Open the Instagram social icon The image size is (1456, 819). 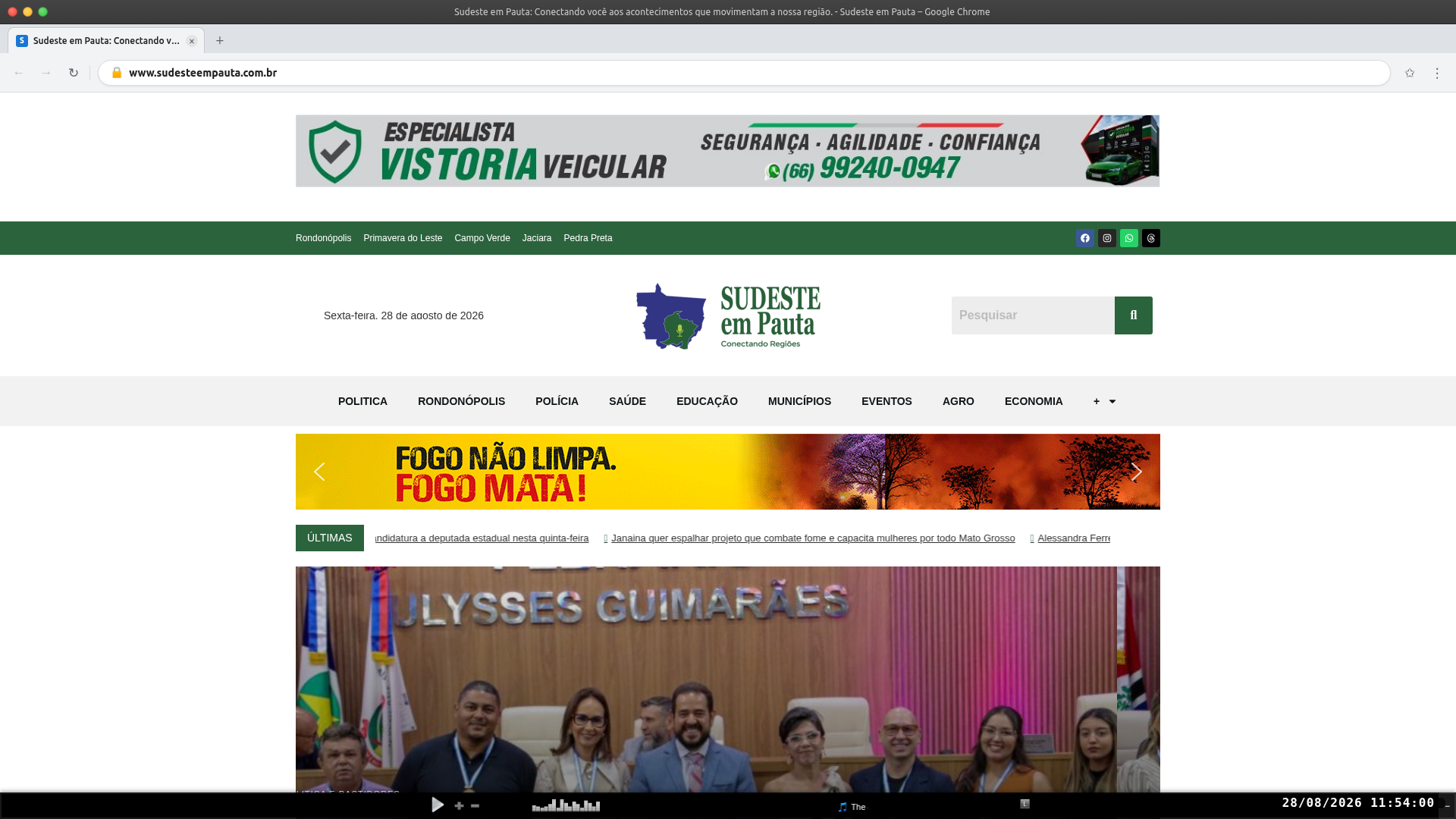point(1107,238)
